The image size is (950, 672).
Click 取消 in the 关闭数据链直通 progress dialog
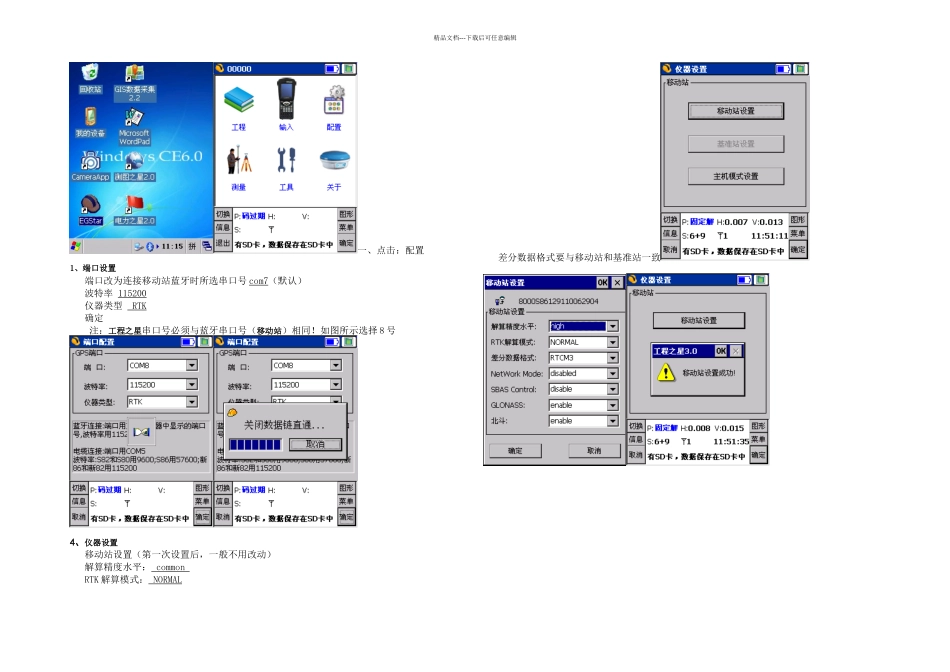(x=315, y=445)
